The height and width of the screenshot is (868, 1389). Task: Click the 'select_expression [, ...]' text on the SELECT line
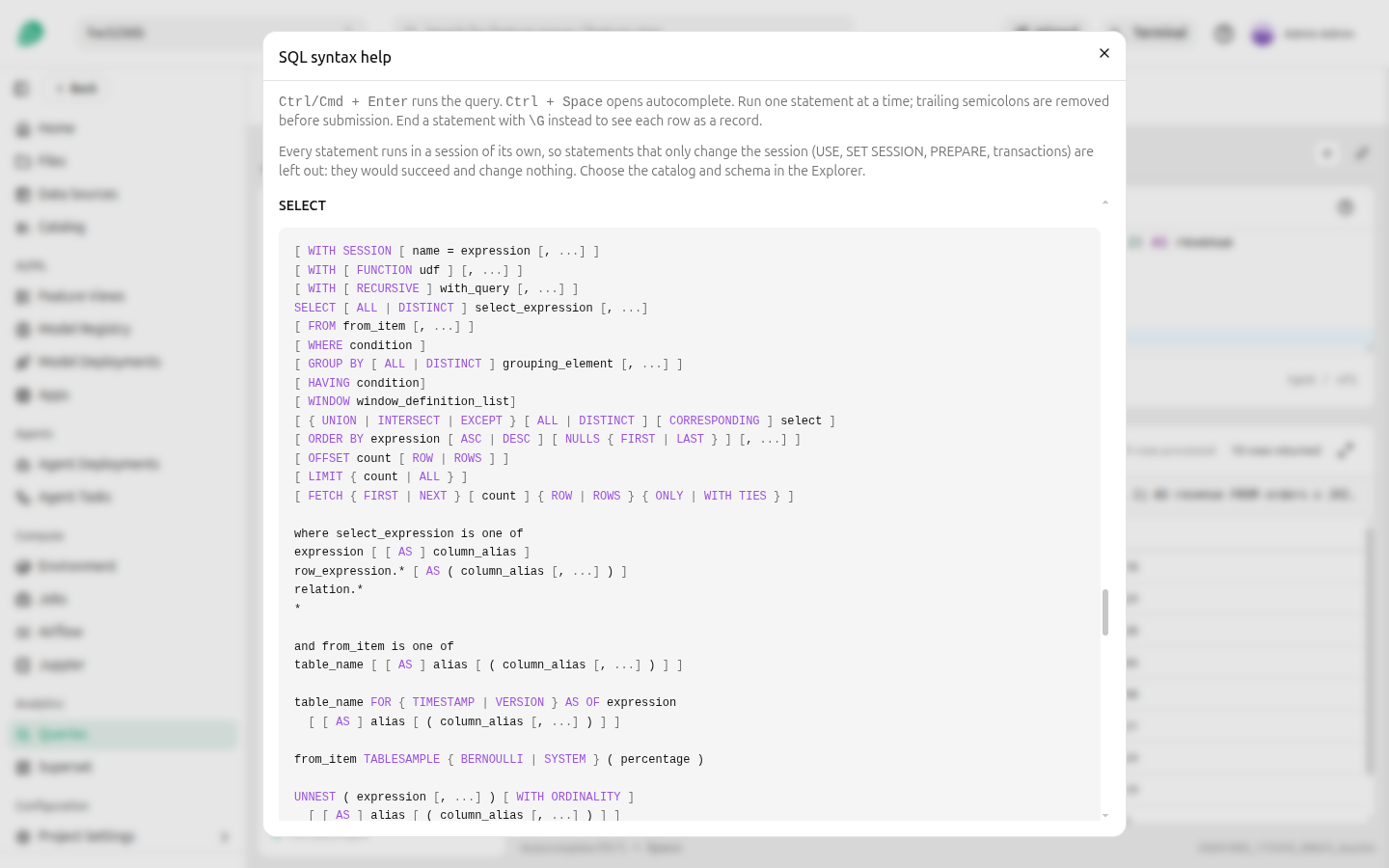[x=561, y=308]
